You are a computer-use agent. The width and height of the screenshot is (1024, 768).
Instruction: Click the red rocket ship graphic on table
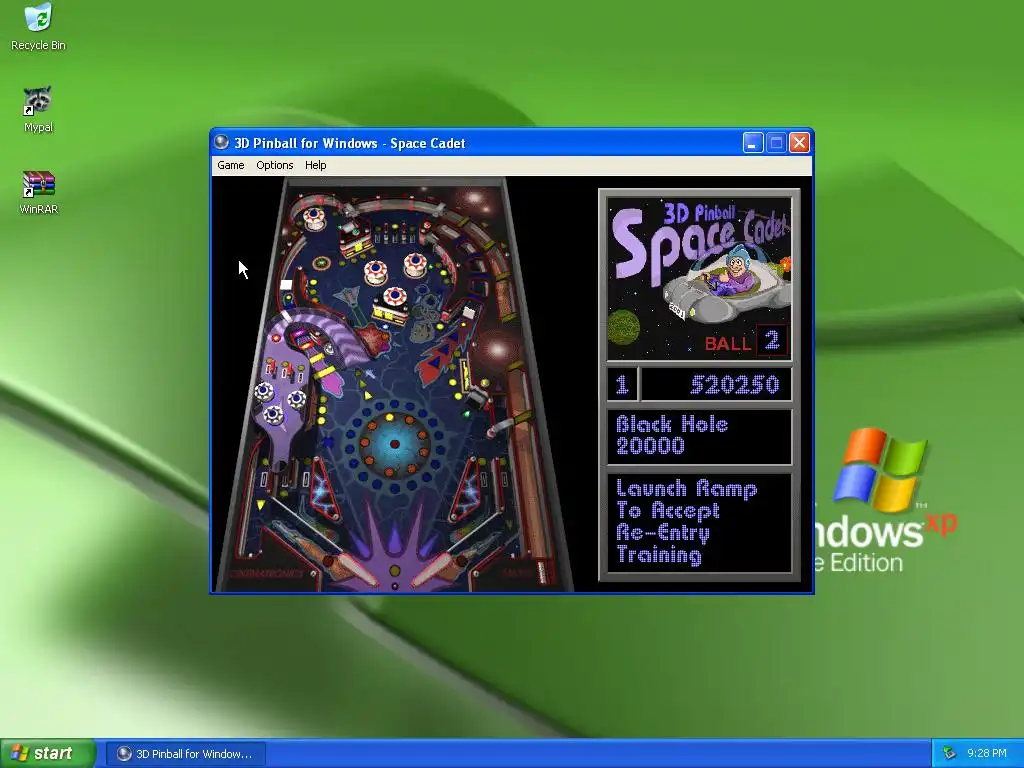443,353
